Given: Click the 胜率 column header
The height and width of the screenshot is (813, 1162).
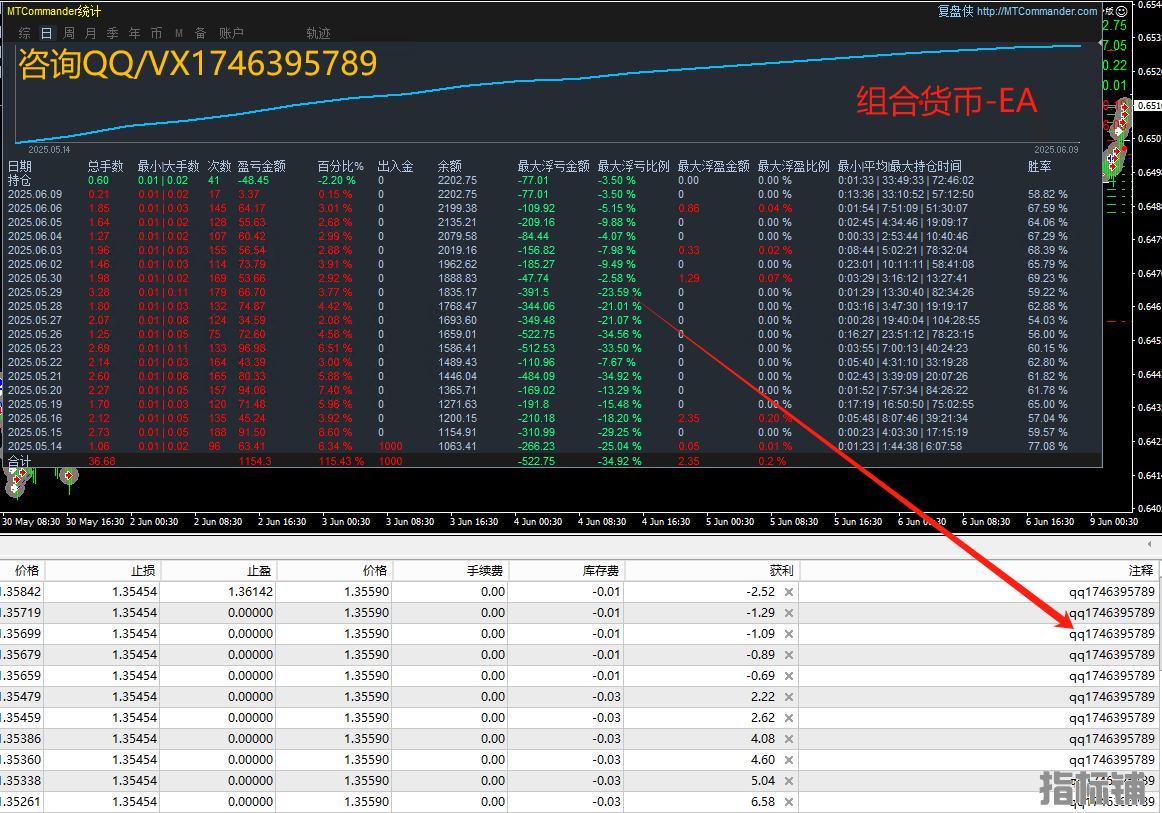Looking at the screenshot, I should (x=1039, y=167).
